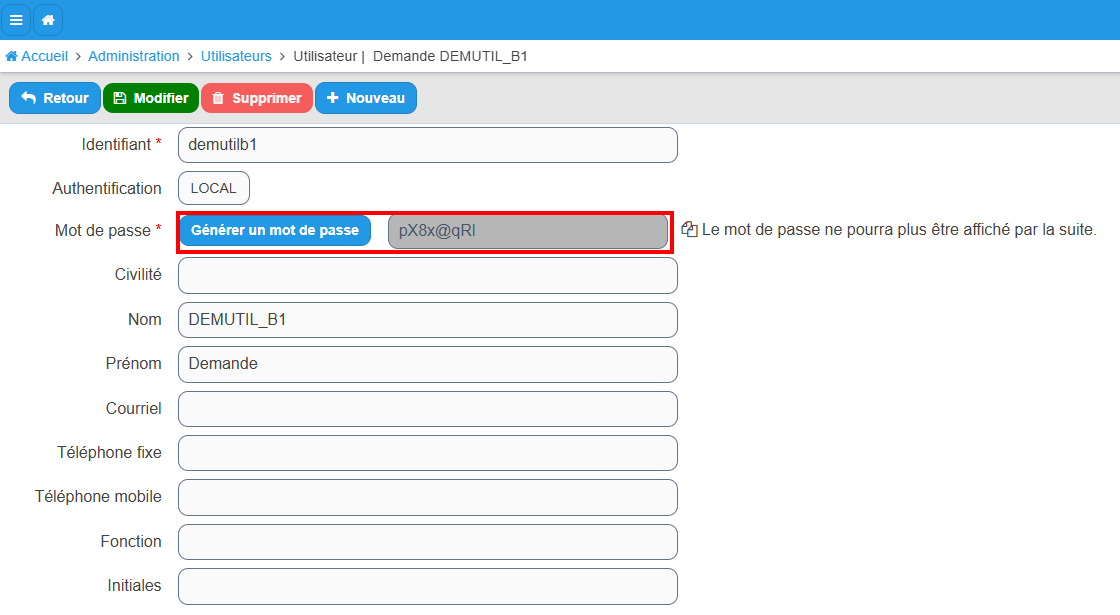Click the generated password field
Image resolution: width=1120 pixels, height=615 pixels.
pyautogui.click(x=528, y=231)
